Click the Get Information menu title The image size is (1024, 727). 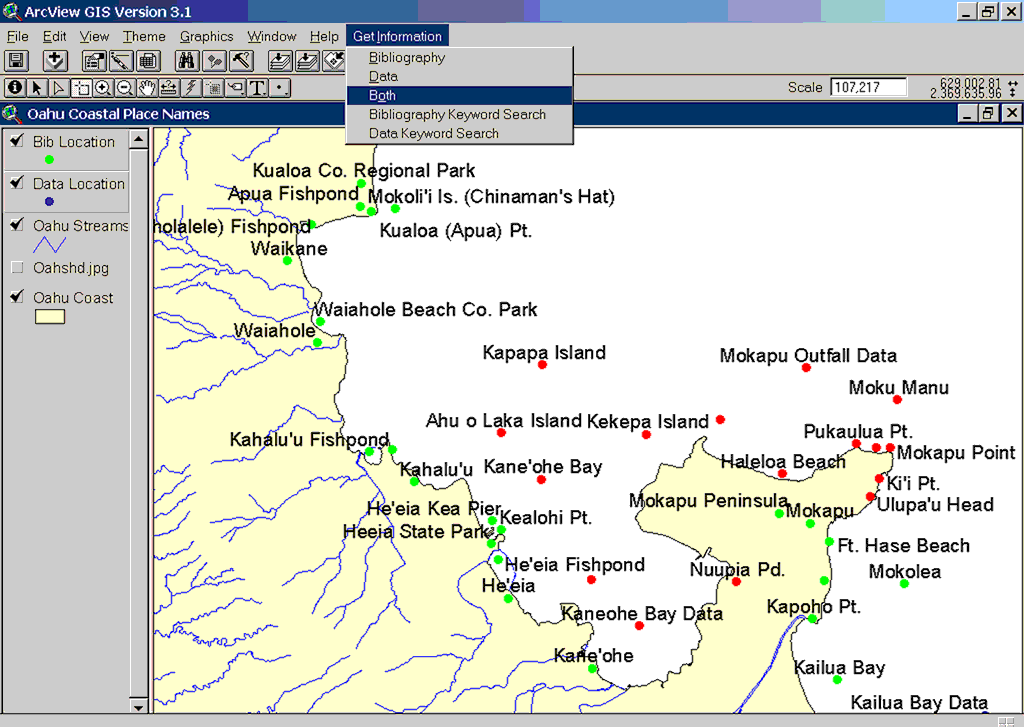click(397, 37)
